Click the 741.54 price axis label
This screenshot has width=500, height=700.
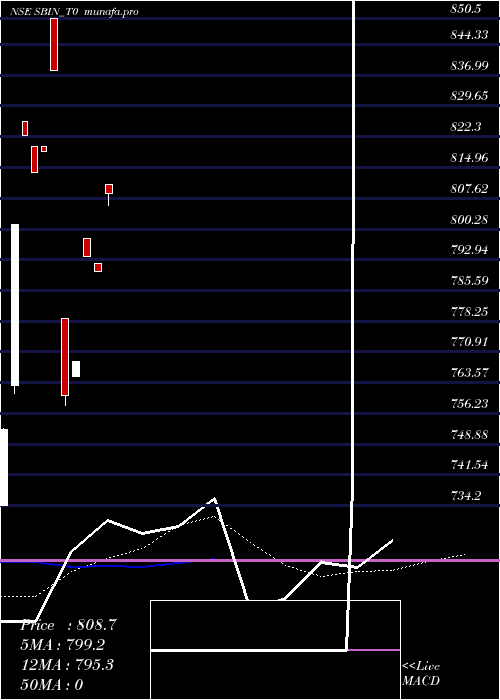[469, 465]
